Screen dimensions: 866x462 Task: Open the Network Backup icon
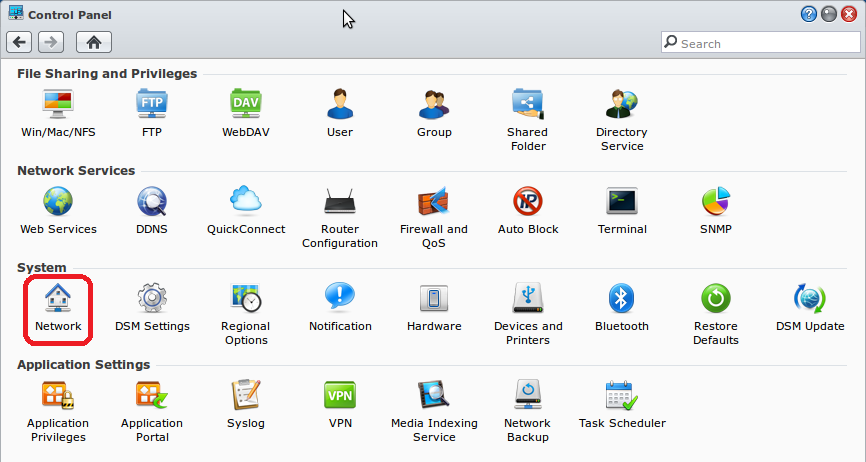(528, 395)
